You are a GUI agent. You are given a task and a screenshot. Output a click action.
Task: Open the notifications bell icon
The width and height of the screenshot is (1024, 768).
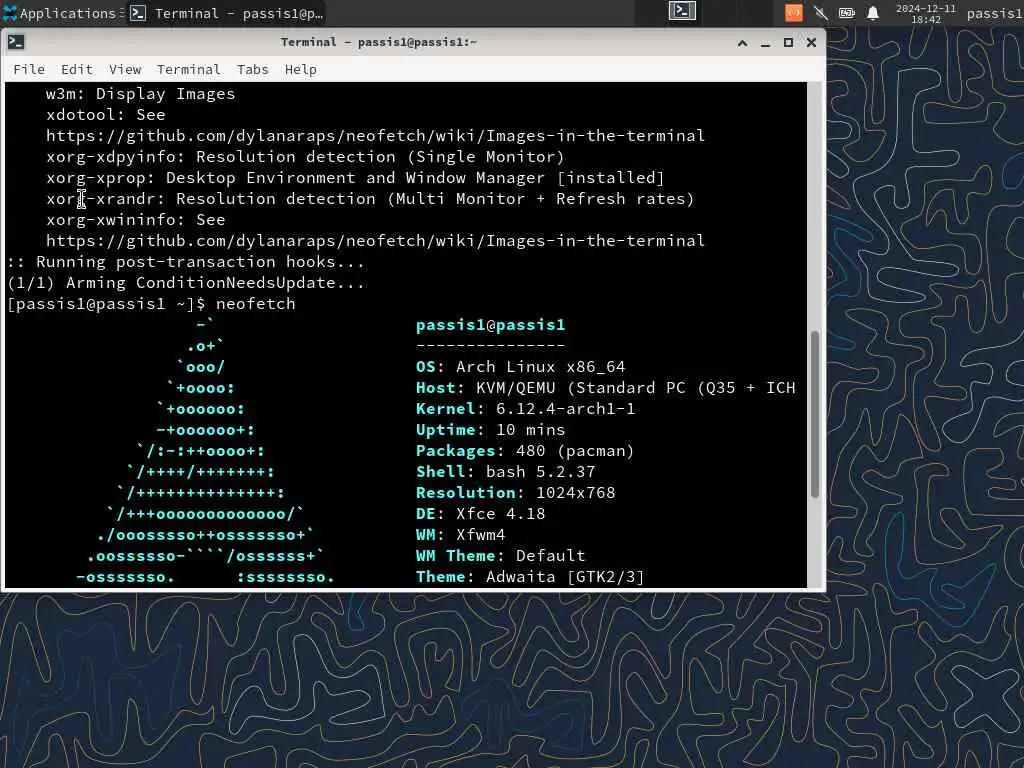click(x=872, y=13)
